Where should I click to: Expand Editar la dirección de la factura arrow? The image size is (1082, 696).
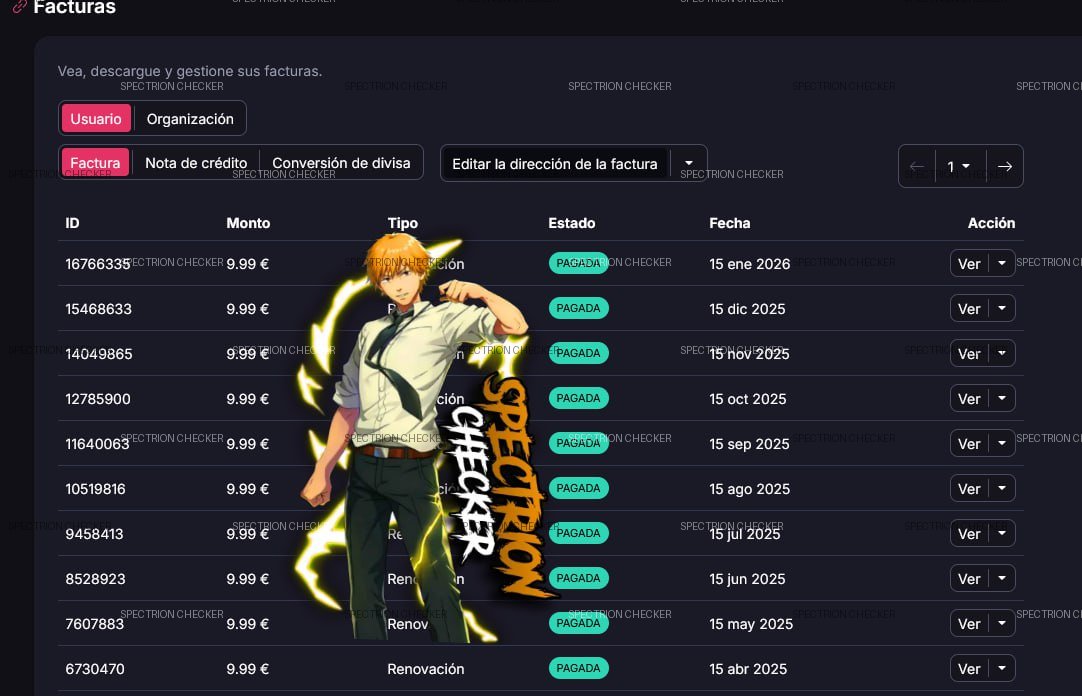pyautogui.click(x=688, y=163)
